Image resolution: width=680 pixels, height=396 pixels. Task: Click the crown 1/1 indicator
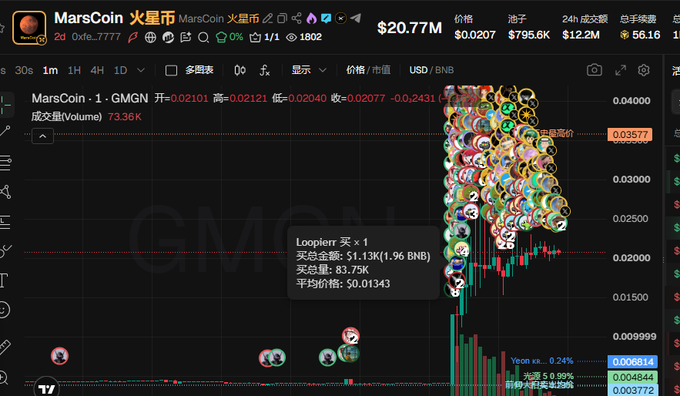point(265,37)
